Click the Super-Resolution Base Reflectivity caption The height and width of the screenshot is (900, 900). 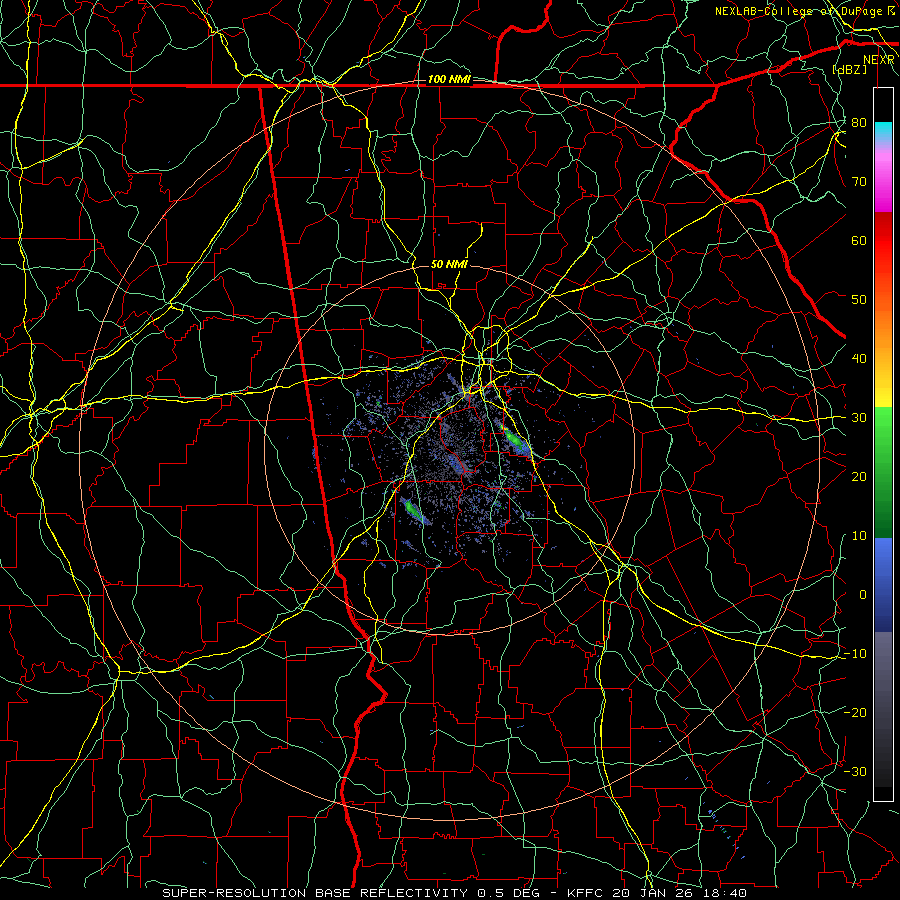pyautogui.click(x=455, y=893)
